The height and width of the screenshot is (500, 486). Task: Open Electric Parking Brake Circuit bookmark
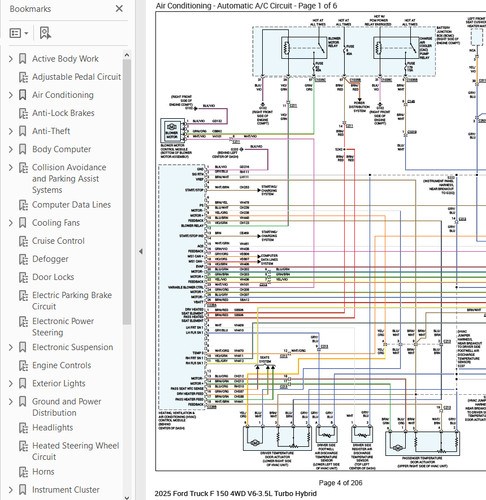tap(72, 301)
